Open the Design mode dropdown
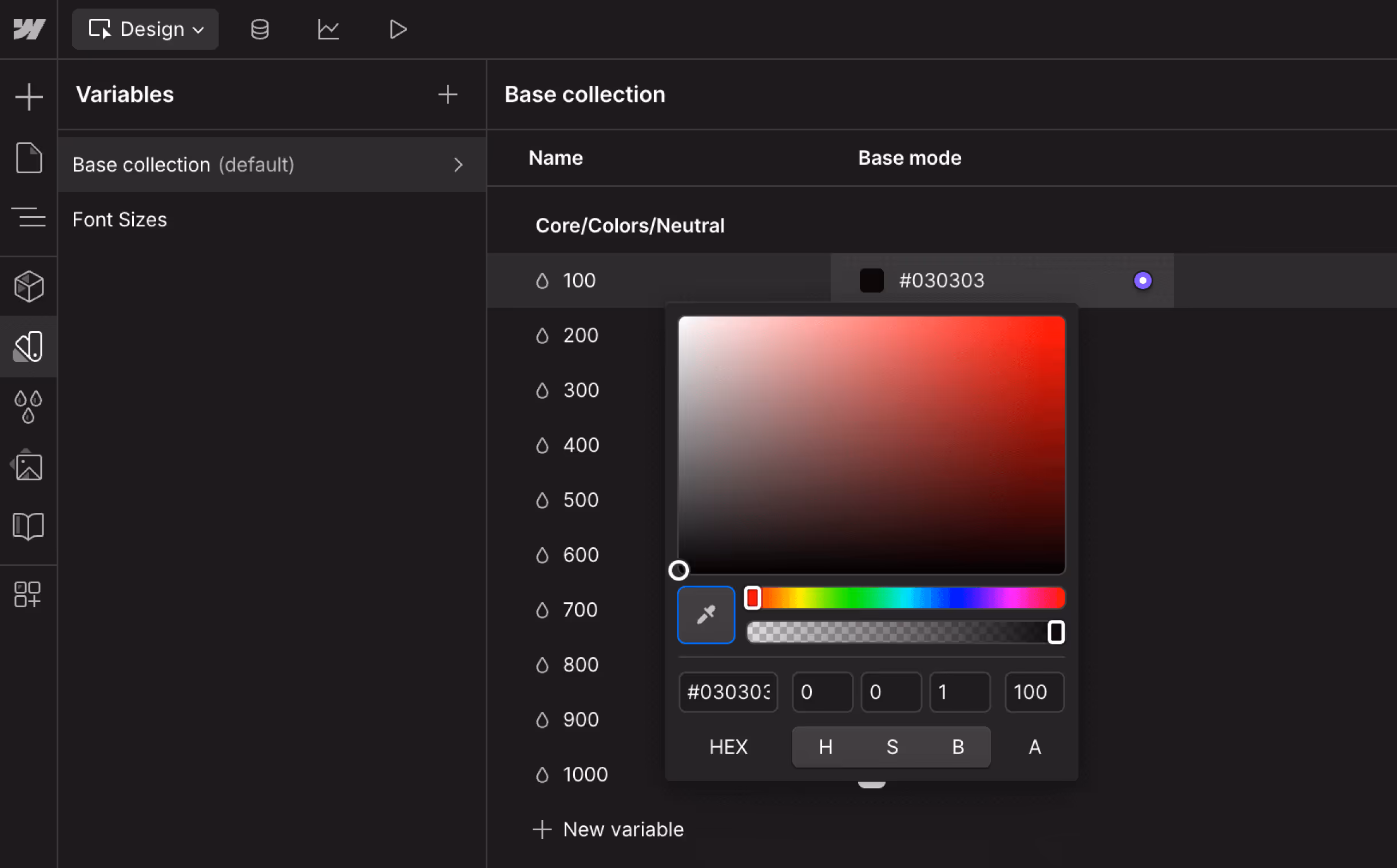Screen dimensions: 1397x868 coord(145,29)
